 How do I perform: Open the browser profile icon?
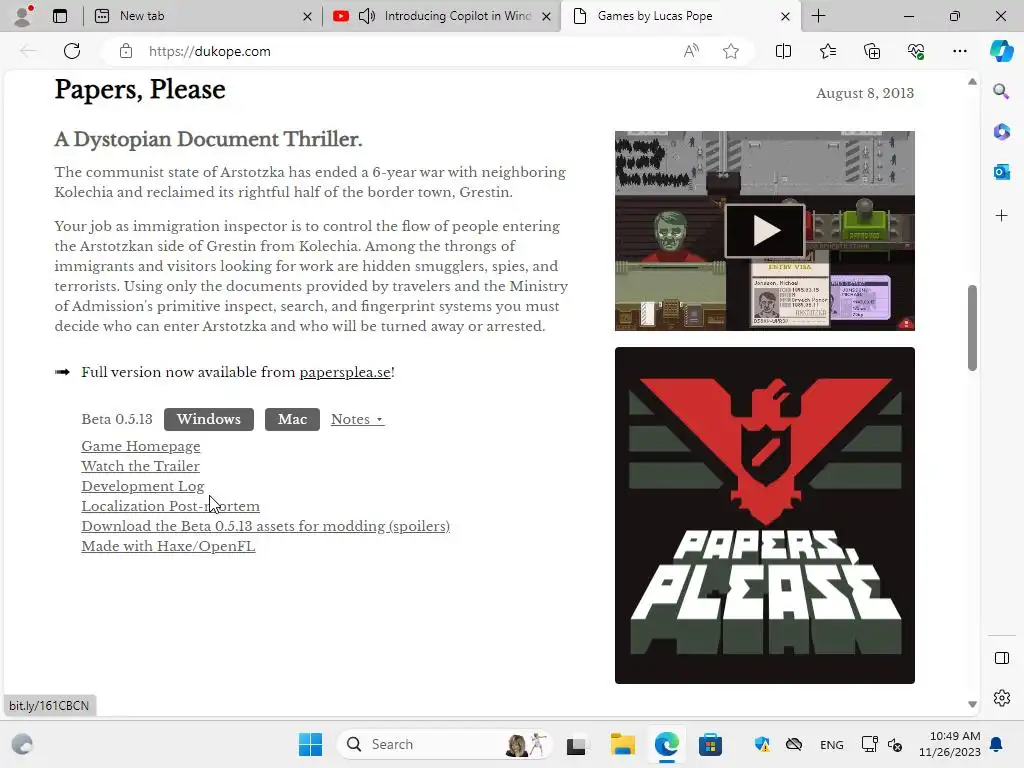(23, 16)
